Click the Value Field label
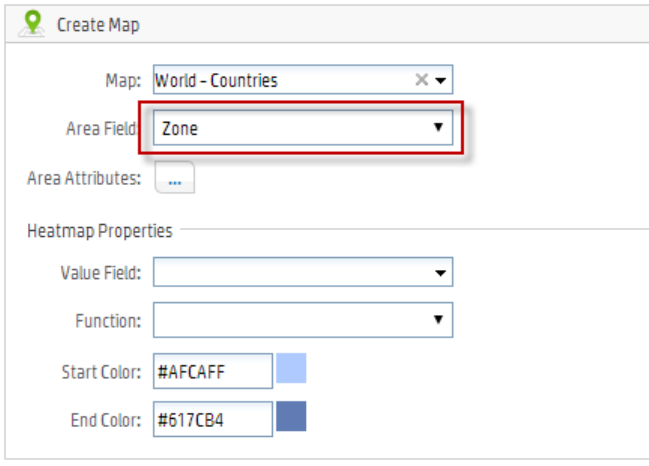Image resolution: width=649 pixels, height=466 pixels. click(x=101, y=273)
